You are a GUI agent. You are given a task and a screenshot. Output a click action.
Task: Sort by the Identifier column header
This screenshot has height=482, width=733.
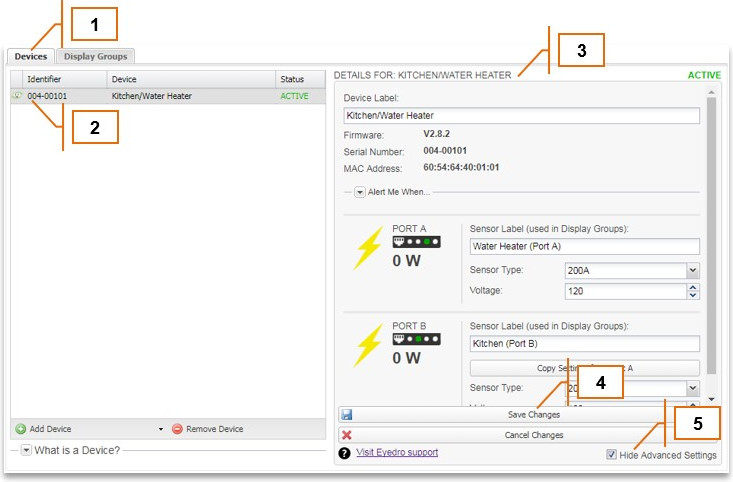[65, 79]
